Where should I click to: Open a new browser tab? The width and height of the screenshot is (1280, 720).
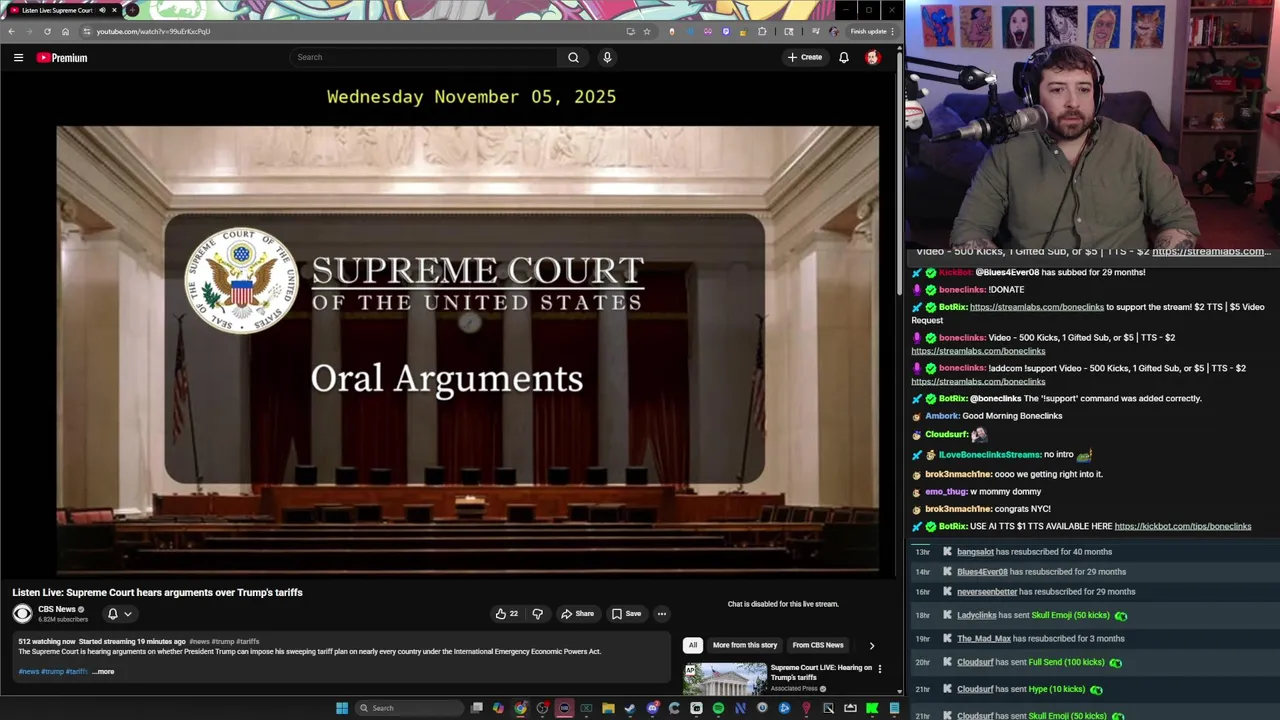(x=132, y=10)
